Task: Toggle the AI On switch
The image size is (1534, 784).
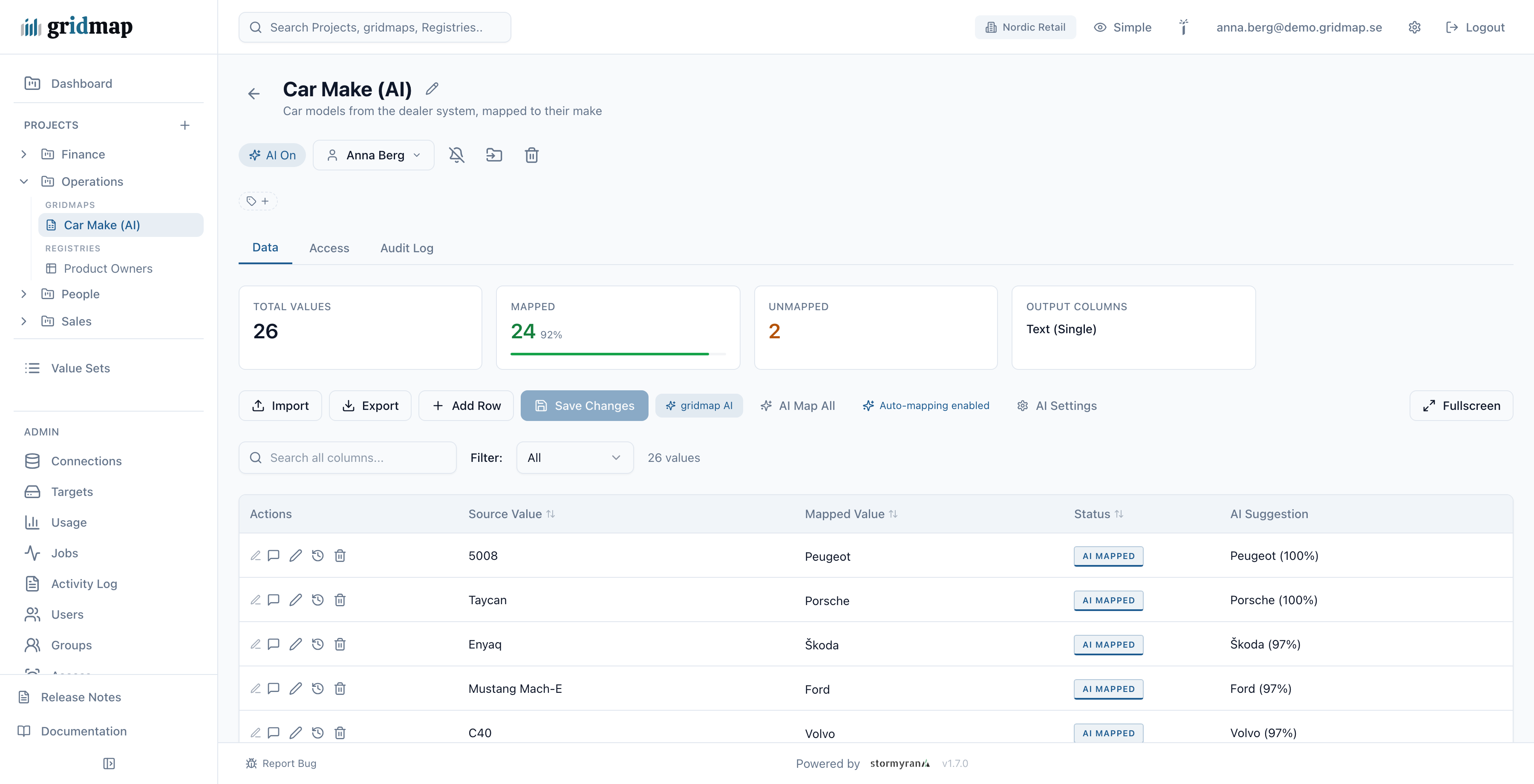Action: click(272, 156)
